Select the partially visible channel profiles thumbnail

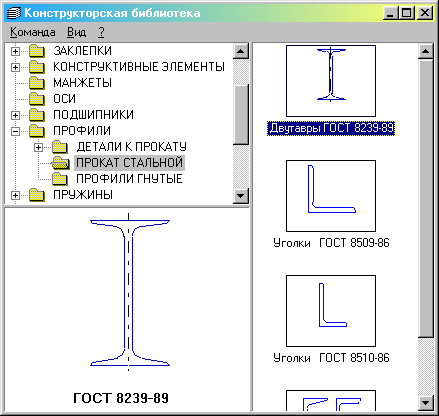pos(331,401)
